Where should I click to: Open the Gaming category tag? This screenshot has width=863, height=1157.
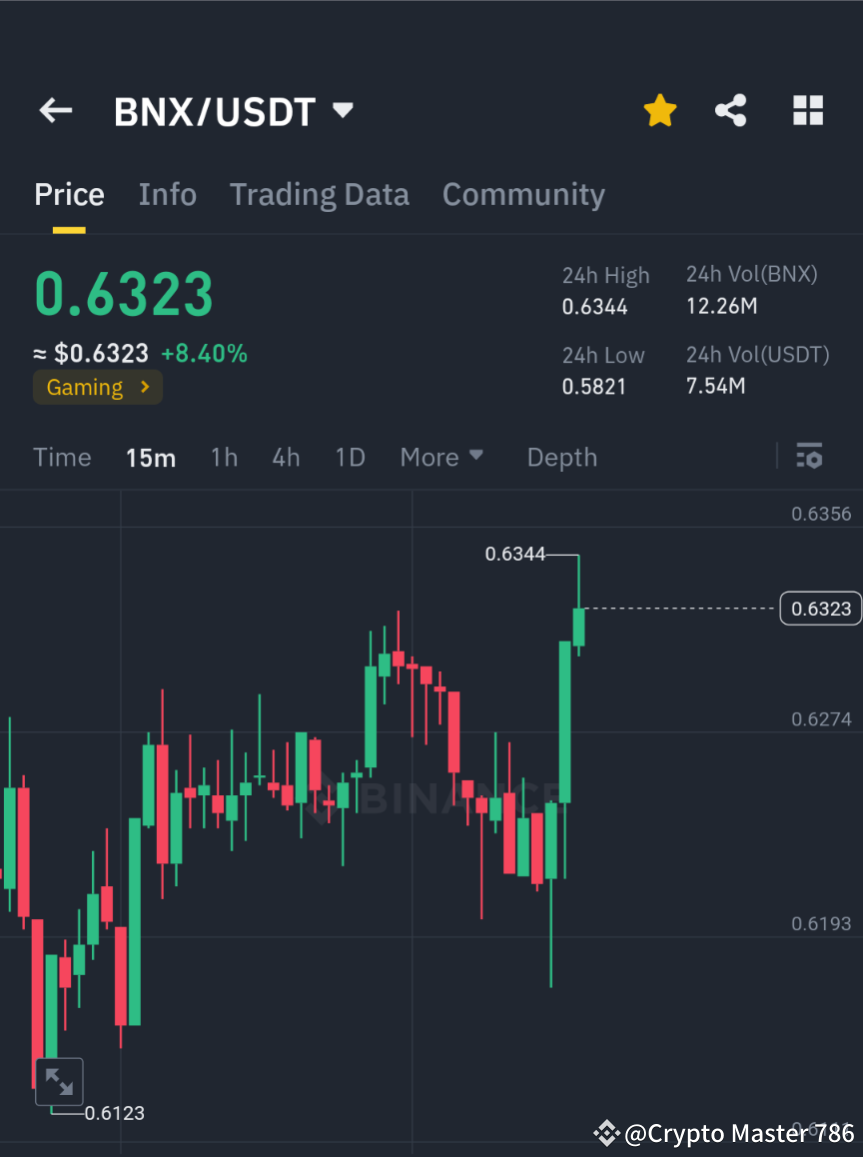[97, 387]
